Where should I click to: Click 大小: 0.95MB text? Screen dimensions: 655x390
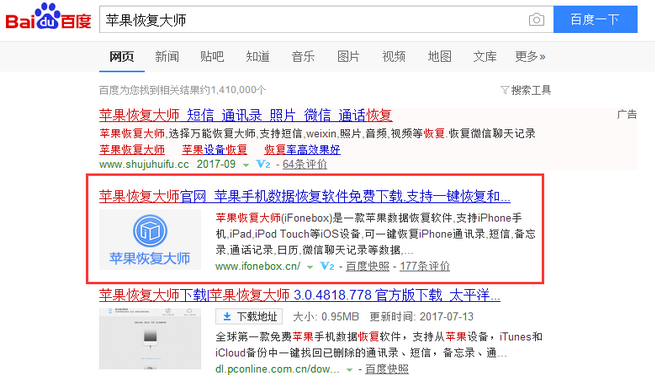tap(326, 317)
